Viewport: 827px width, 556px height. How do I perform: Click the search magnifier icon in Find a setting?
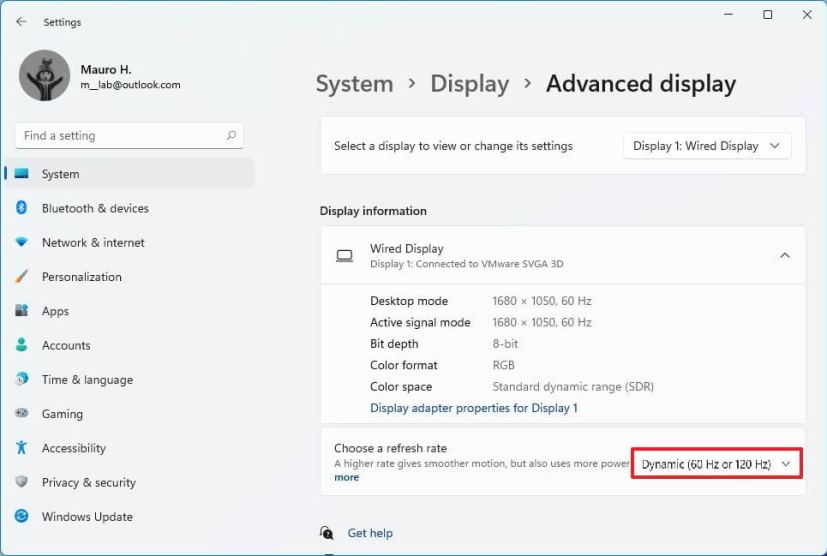click(x=231, y=136)
